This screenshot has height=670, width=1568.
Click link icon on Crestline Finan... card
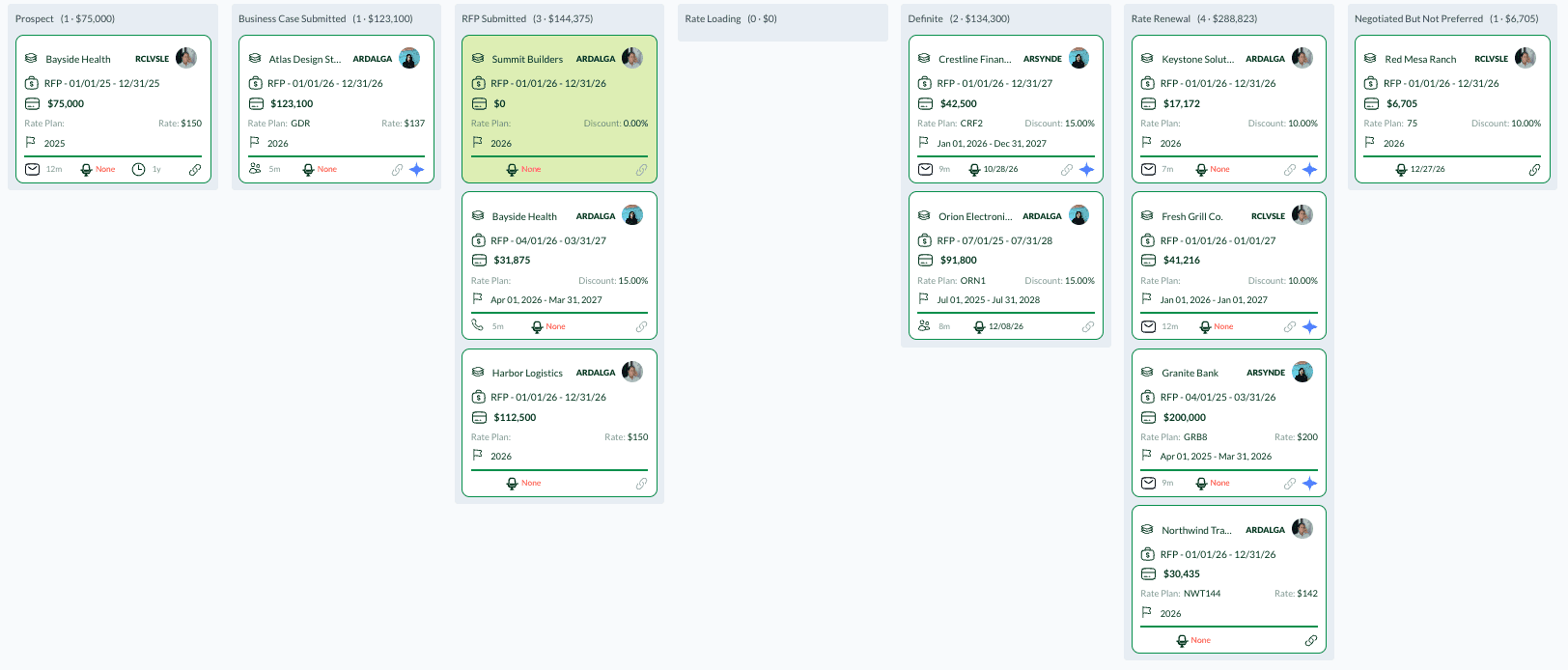1067,170
